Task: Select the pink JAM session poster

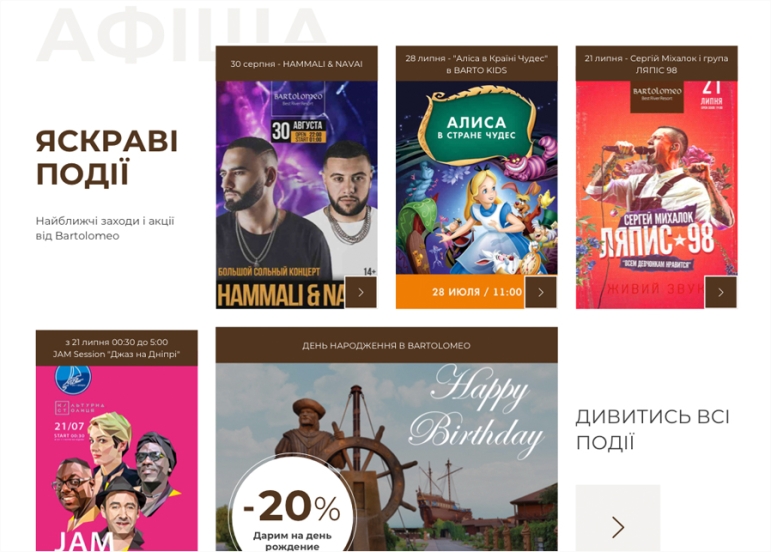Action: pos(117,458)
